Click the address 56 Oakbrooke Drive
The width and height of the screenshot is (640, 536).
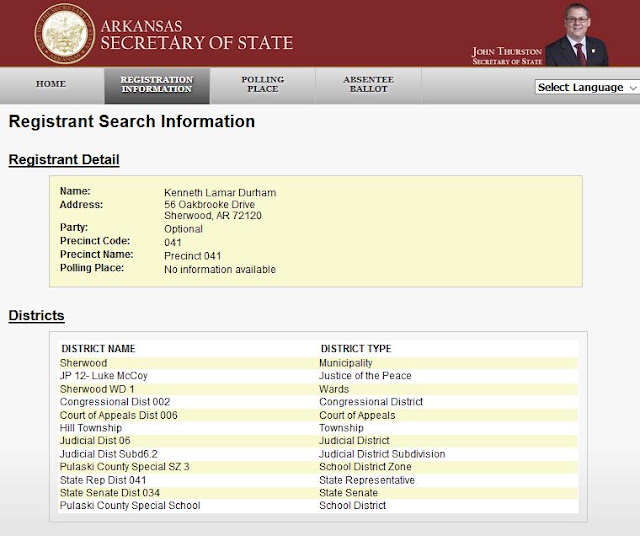click(x=209, y=205)
